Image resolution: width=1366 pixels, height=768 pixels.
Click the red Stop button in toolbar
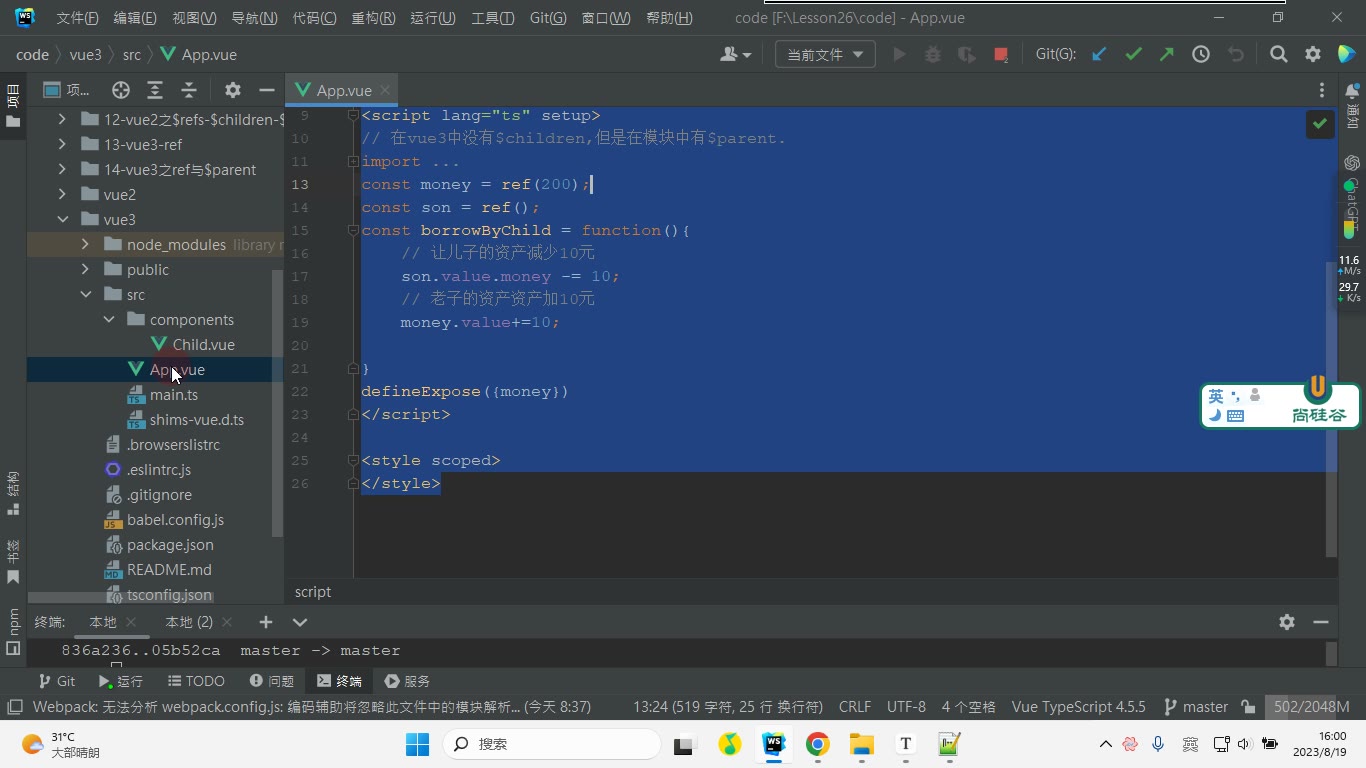[x=1000, y=55]
